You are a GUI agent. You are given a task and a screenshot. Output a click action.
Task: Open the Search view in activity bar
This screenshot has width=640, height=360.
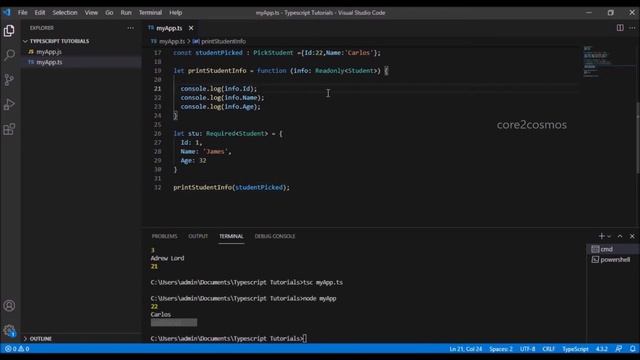tap(9, 55)
